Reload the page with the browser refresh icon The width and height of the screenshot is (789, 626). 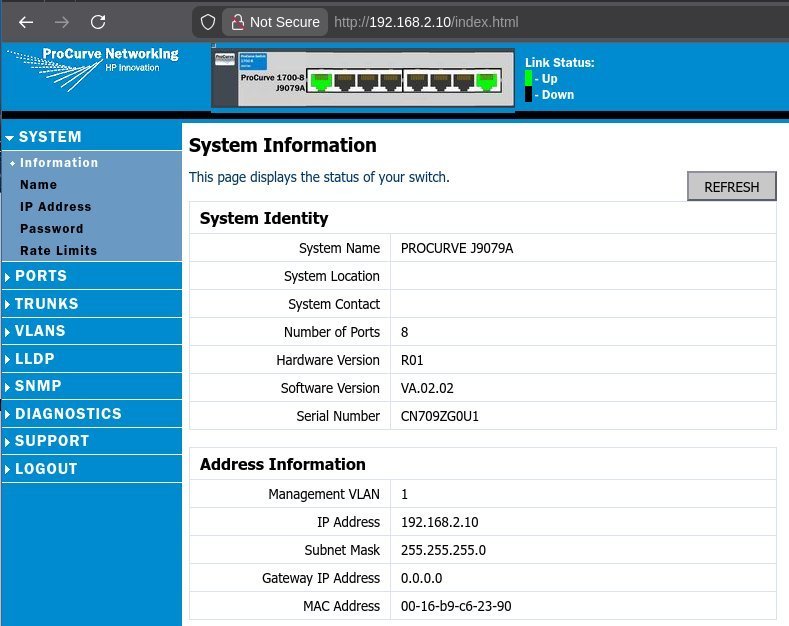[98, 22]
